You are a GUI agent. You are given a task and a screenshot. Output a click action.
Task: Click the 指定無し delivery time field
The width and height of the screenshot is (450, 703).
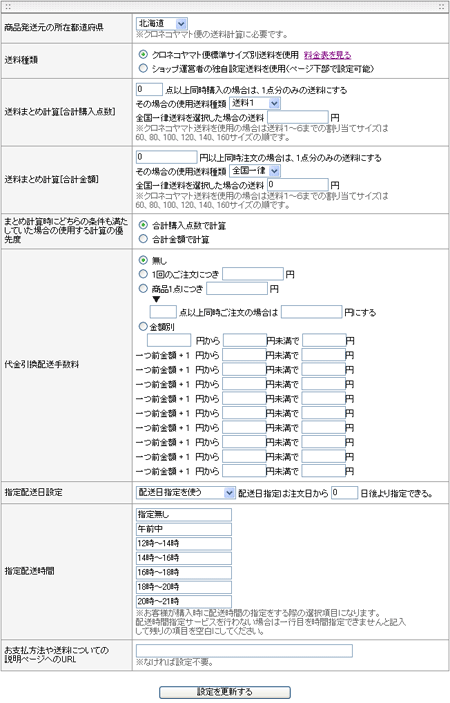pos(184,515)
